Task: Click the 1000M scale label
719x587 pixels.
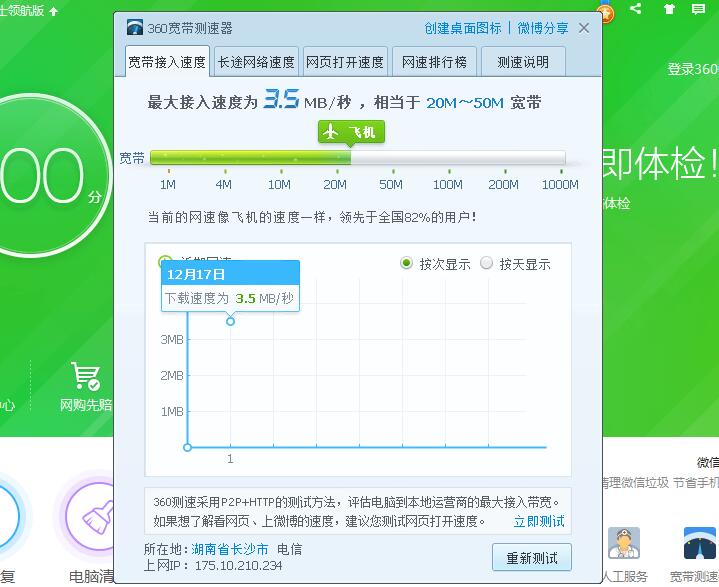Action: coord(560,184)
